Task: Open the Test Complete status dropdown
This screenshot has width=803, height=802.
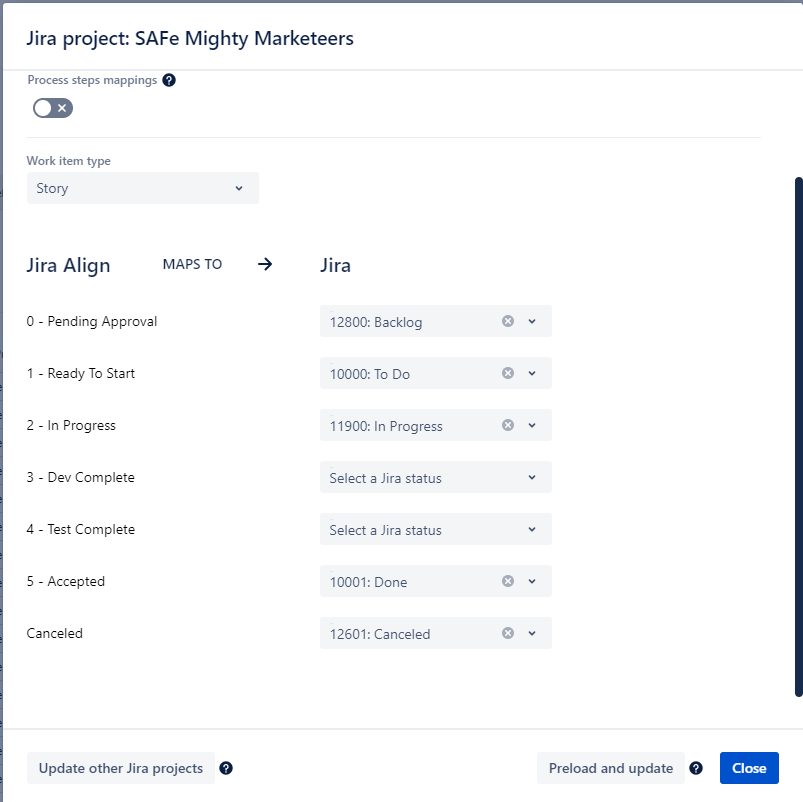Action: [x=435, y=529]
